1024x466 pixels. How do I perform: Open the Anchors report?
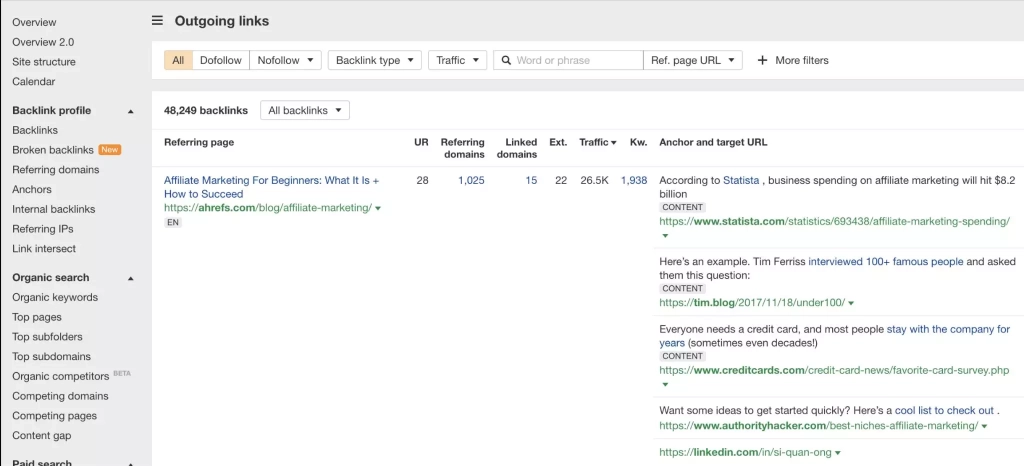point(31,189)
